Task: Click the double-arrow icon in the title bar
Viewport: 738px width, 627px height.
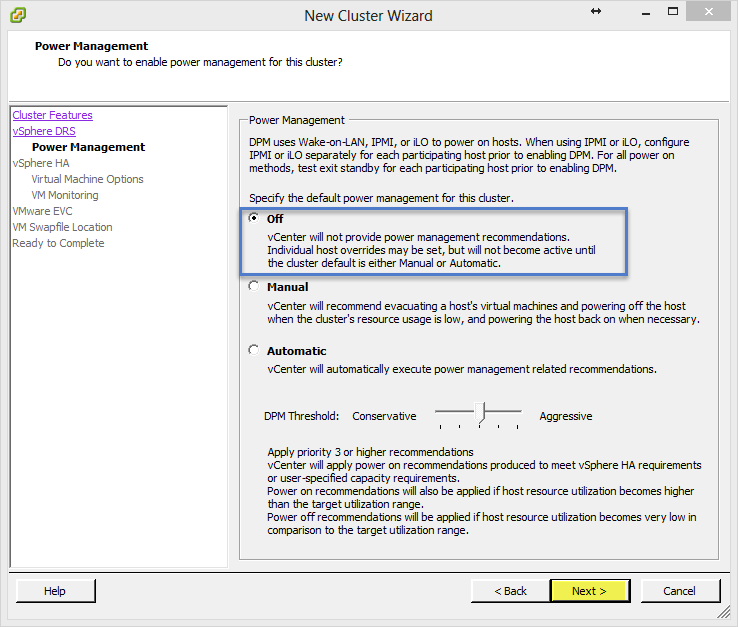Action: [x=596, y=11]
